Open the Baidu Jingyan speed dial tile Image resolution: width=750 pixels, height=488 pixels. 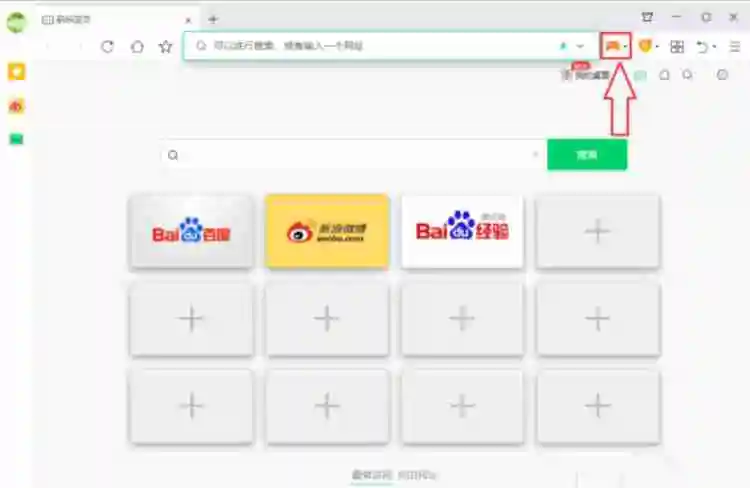[463, 231]
